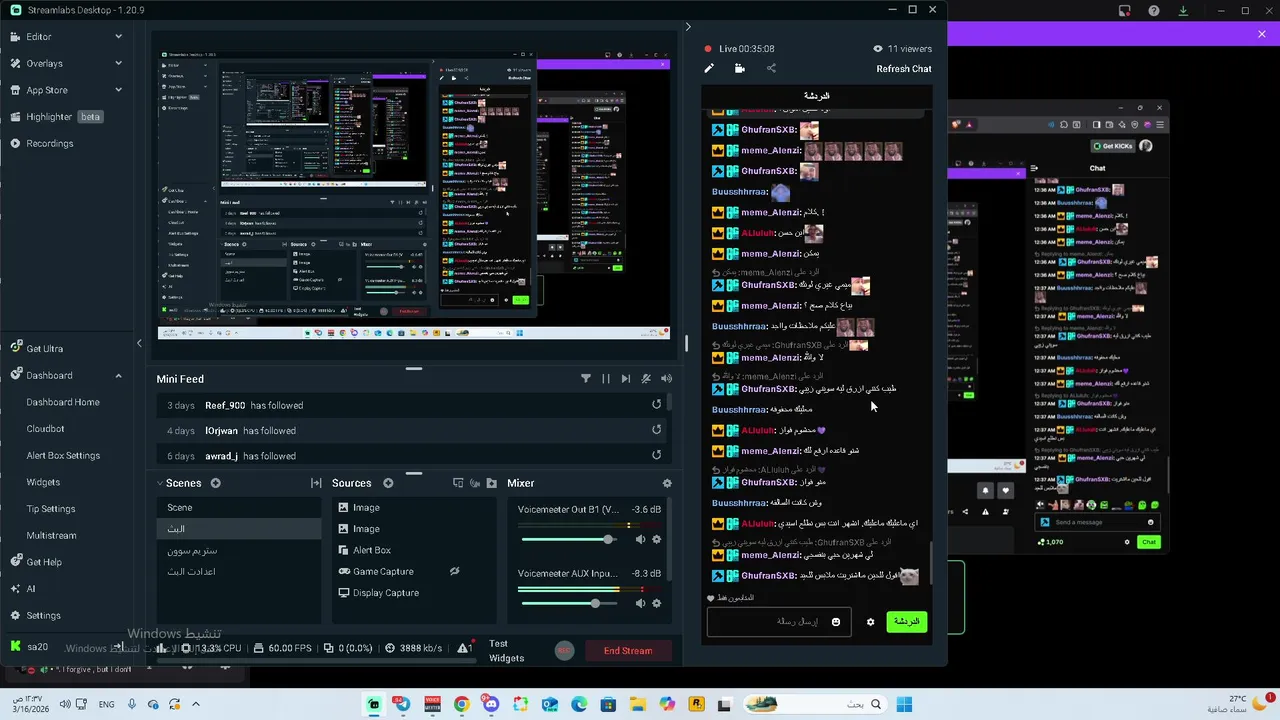
Task: Click the camera clip icon under Live timer
Action: pyautogui.click(x=740, y=69)
